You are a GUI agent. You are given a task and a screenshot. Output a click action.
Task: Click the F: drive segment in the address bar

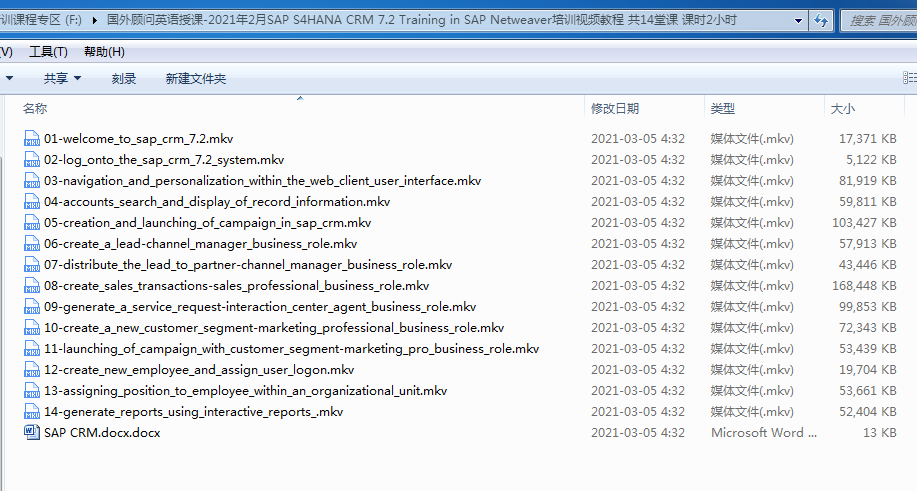(41, 20)
